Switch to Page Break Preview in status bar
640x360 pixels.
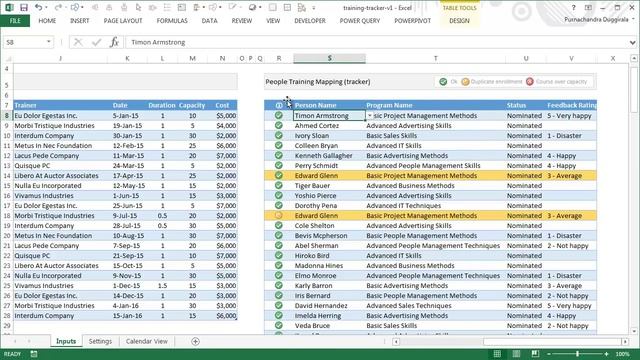(535, 354)
